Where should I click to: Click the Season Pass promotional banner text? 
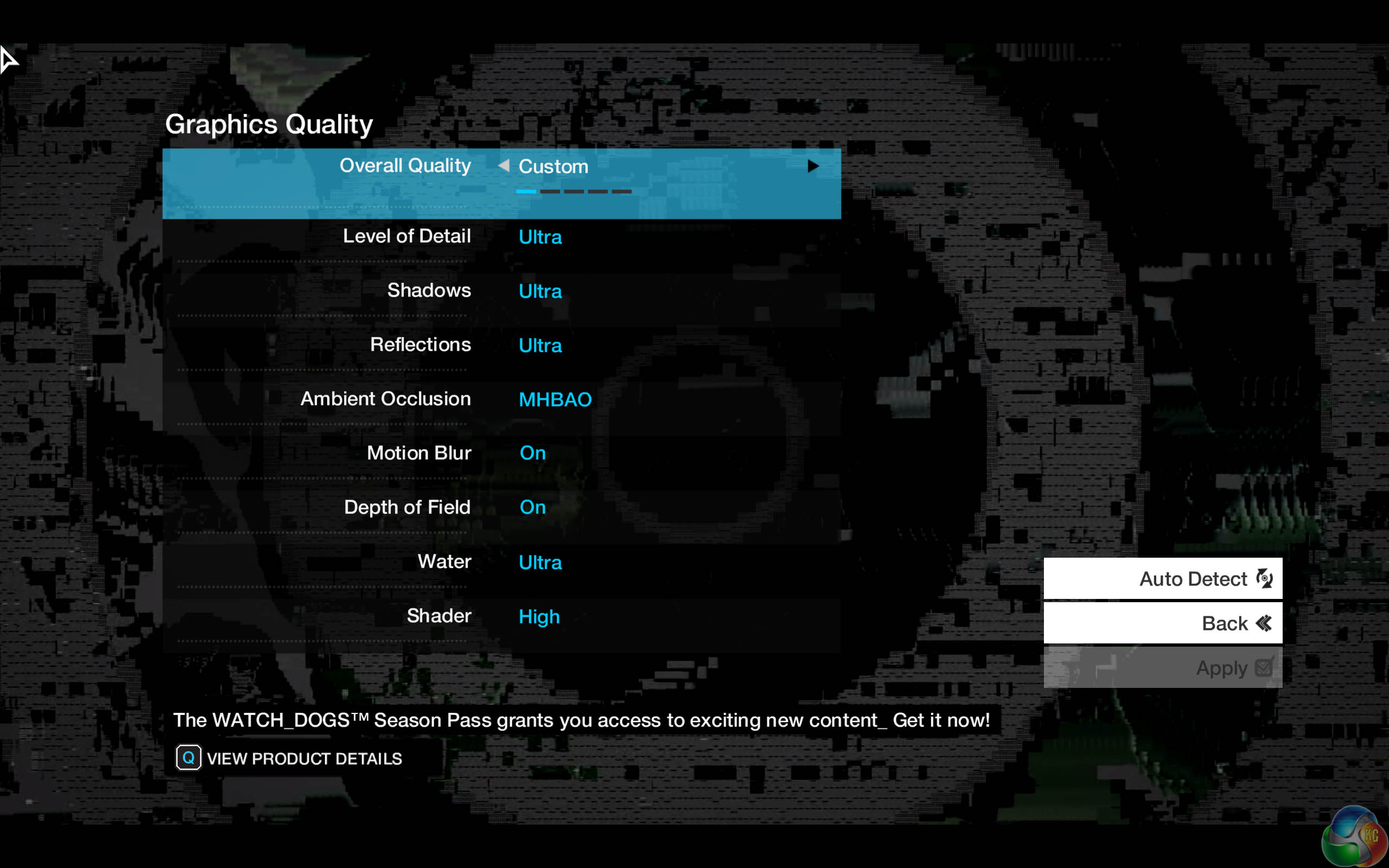(x=581, y=720)
